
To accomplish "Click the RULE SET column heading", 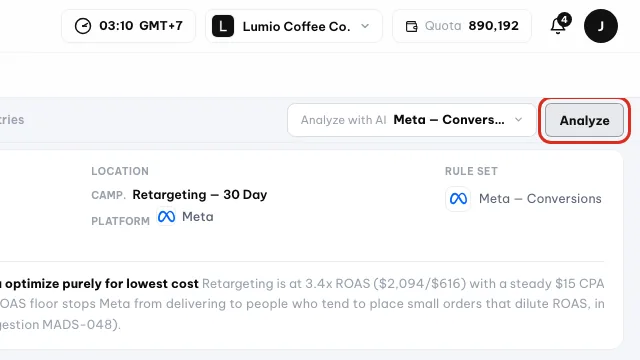I will tap(471, 171).
